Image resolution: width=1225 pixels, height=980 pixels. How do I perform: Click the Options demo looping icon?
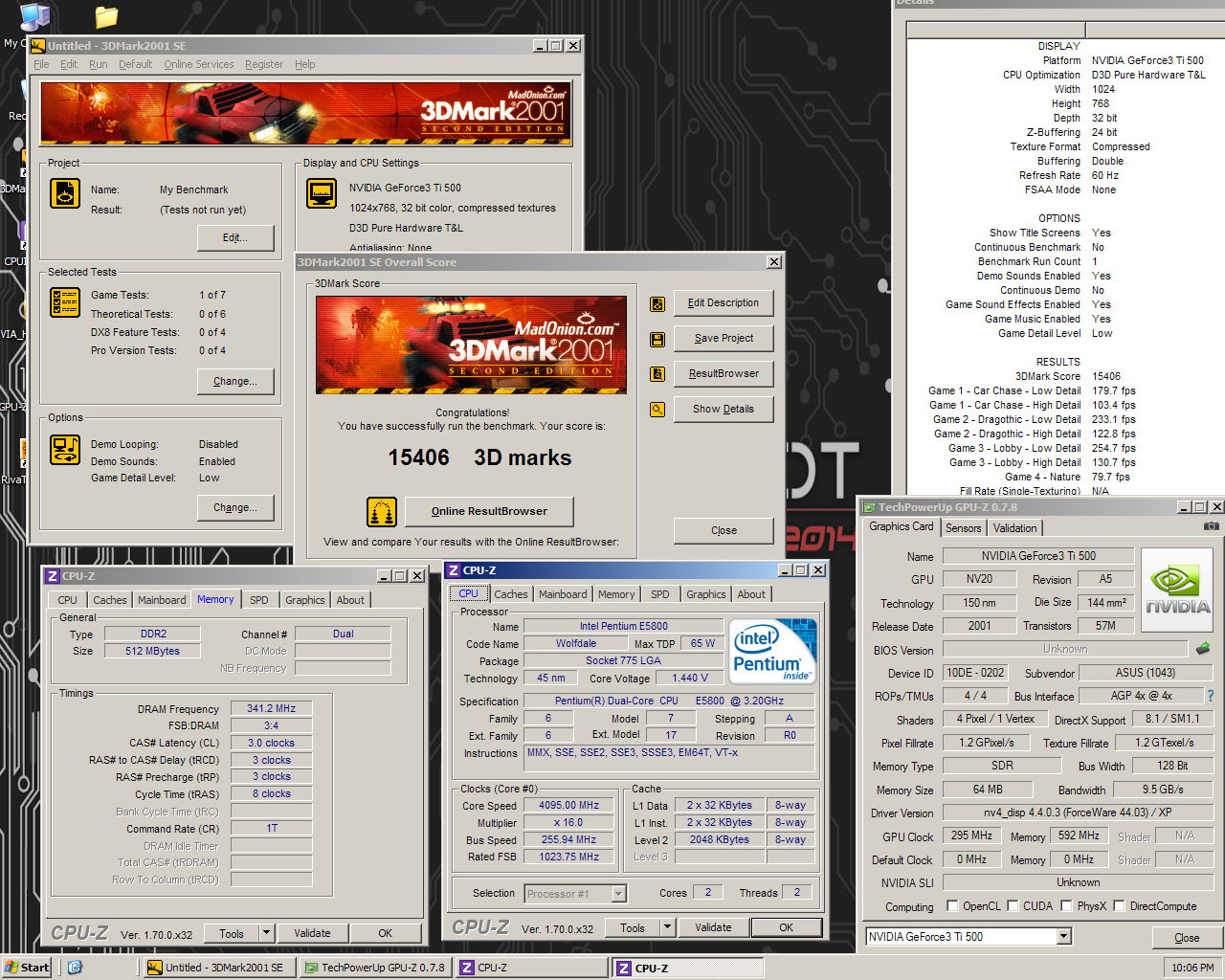point(65,450)
